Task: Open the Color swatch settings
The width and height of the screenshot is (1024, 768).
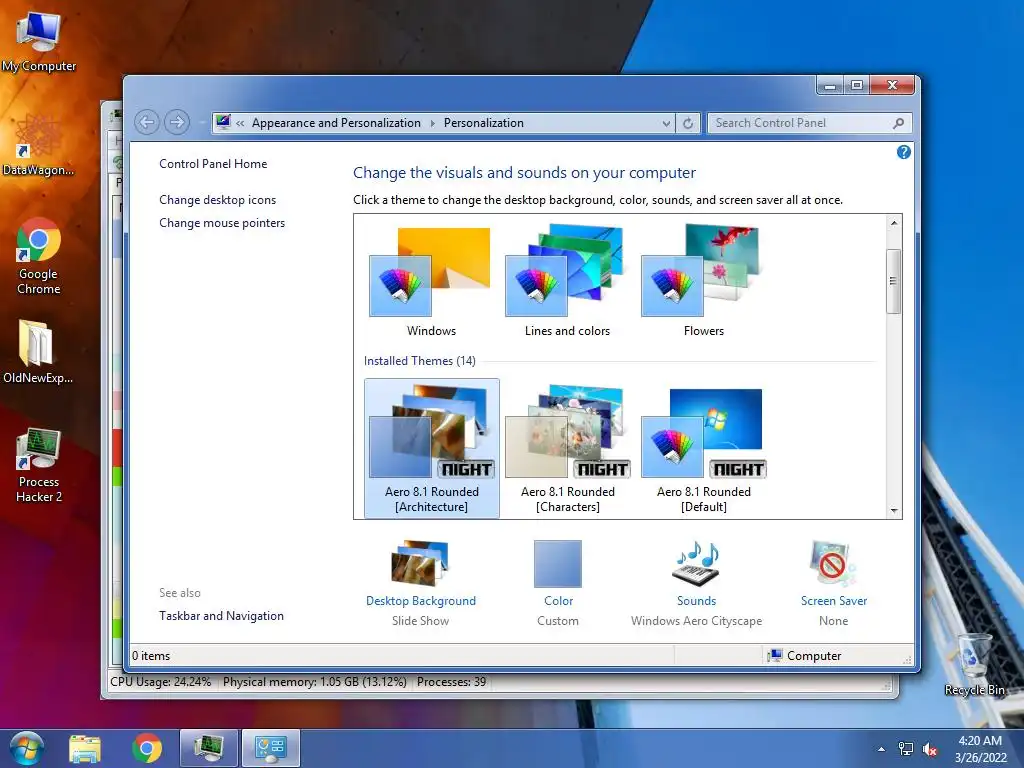Action: [558, 564]
